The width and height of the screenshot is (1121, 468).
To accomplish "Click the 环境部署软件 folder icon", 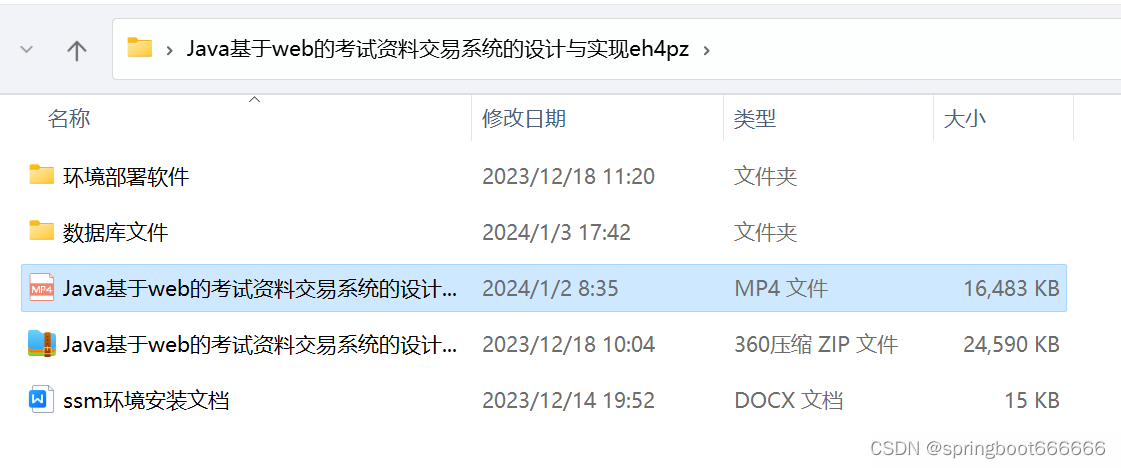I will click(41, 174).
